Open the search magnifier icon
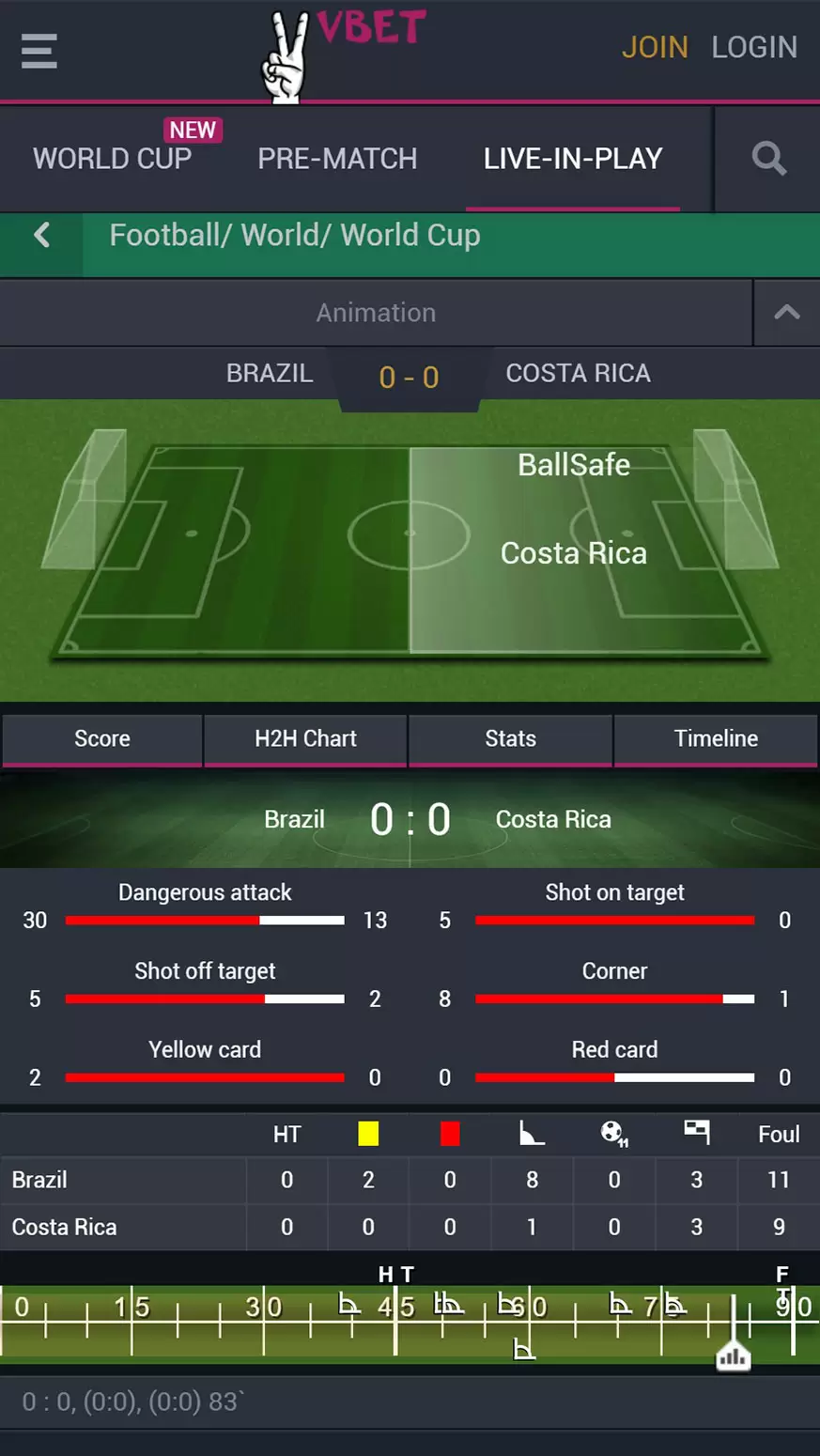 coord(768,159)
